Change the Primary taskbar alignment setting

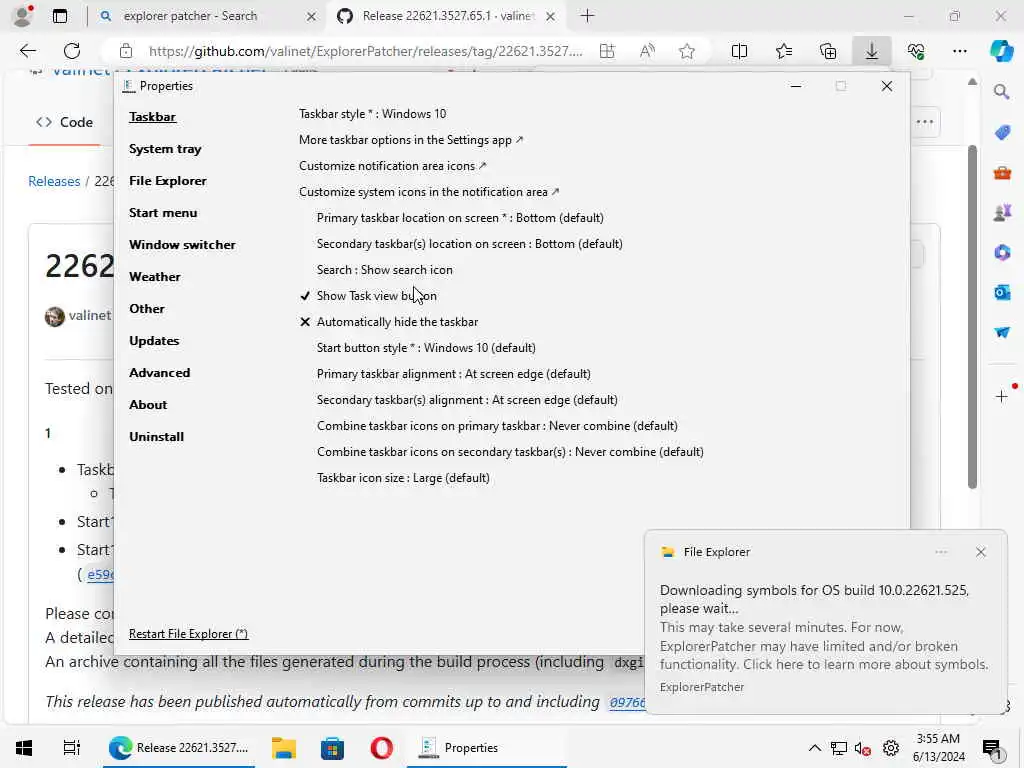(x=453, y=374)
